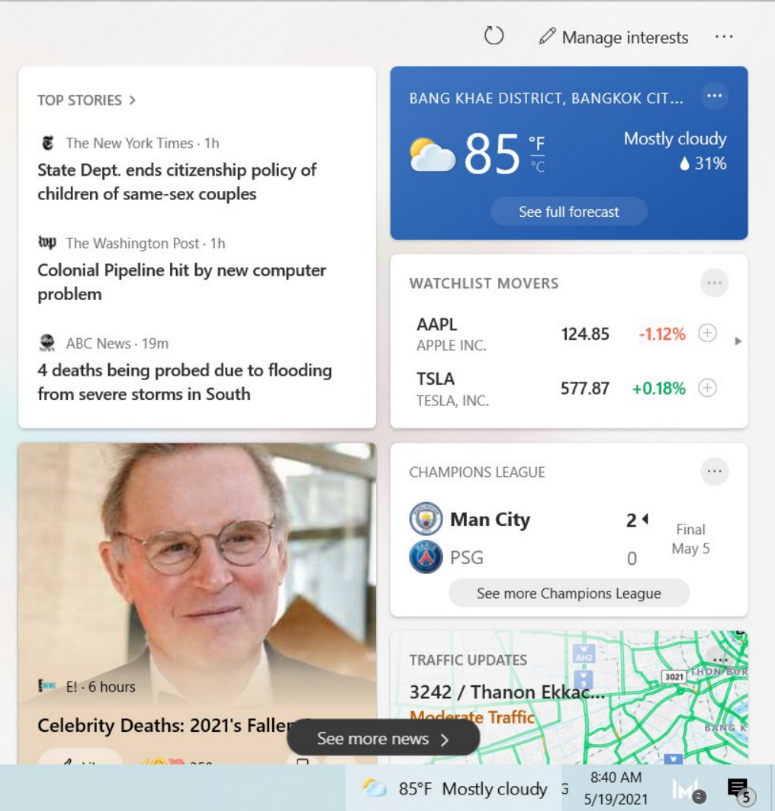
Task: Show next watchlist movers page arrow
Action: coord(738,341)
